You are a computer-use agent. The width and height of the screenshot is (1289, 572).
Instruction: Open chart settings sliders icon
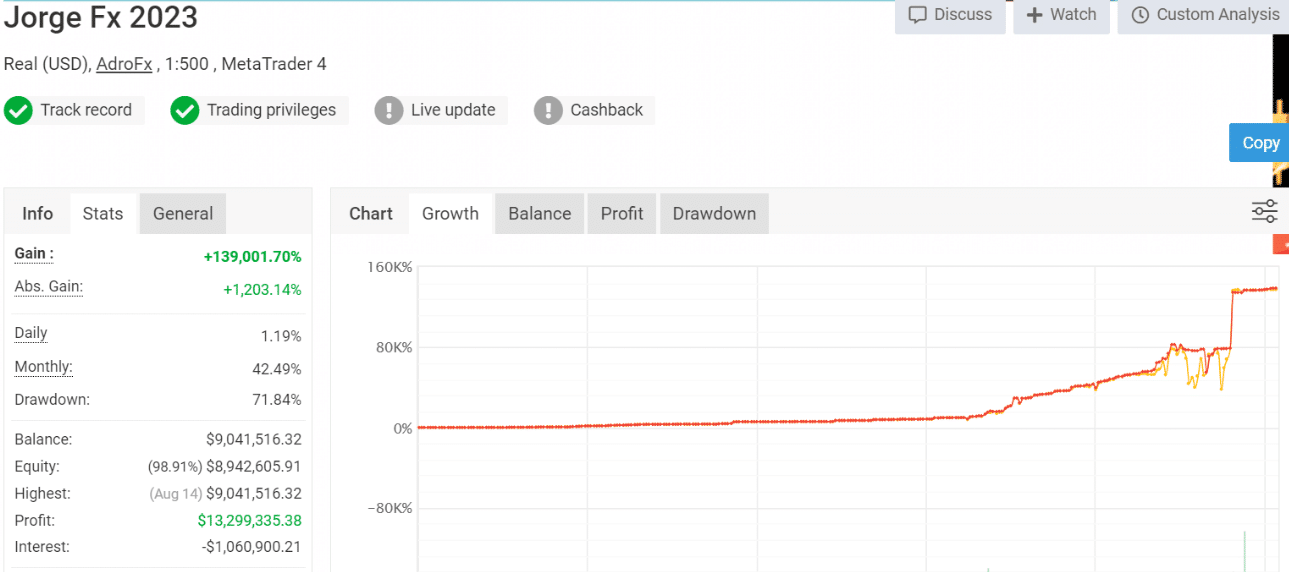1264,211
